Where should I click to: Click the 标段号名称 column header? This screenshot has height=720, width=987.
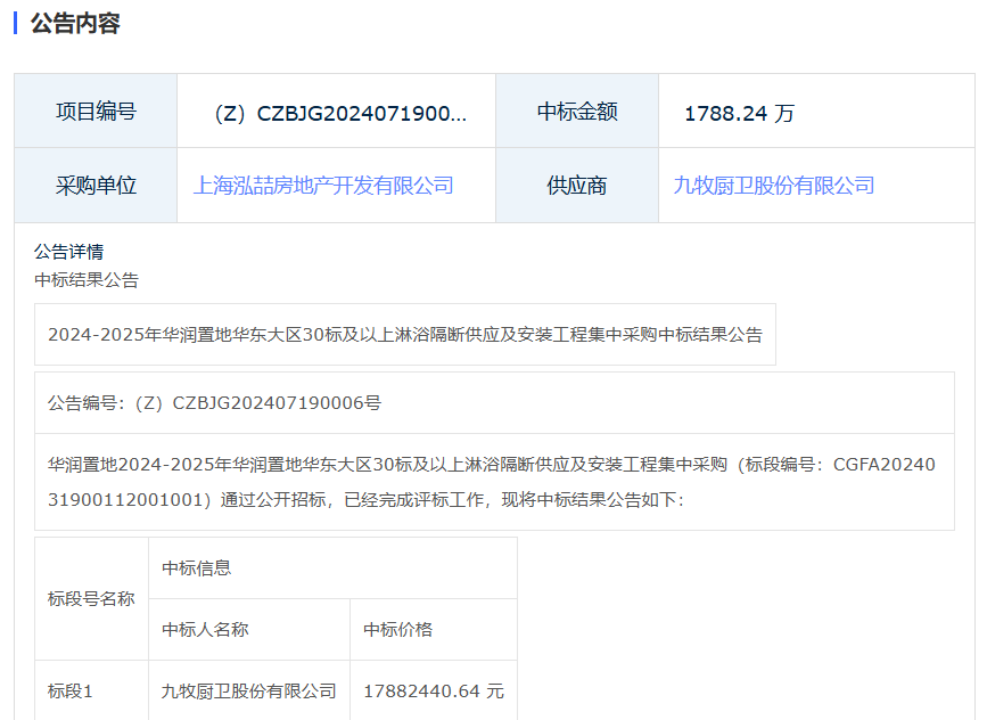91,599
